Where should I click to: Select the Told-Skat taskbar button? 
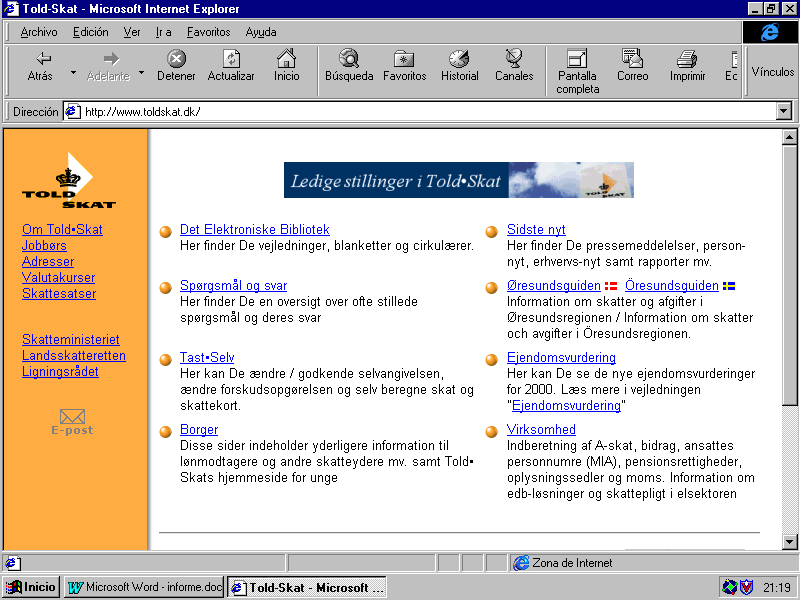point(307,587)
